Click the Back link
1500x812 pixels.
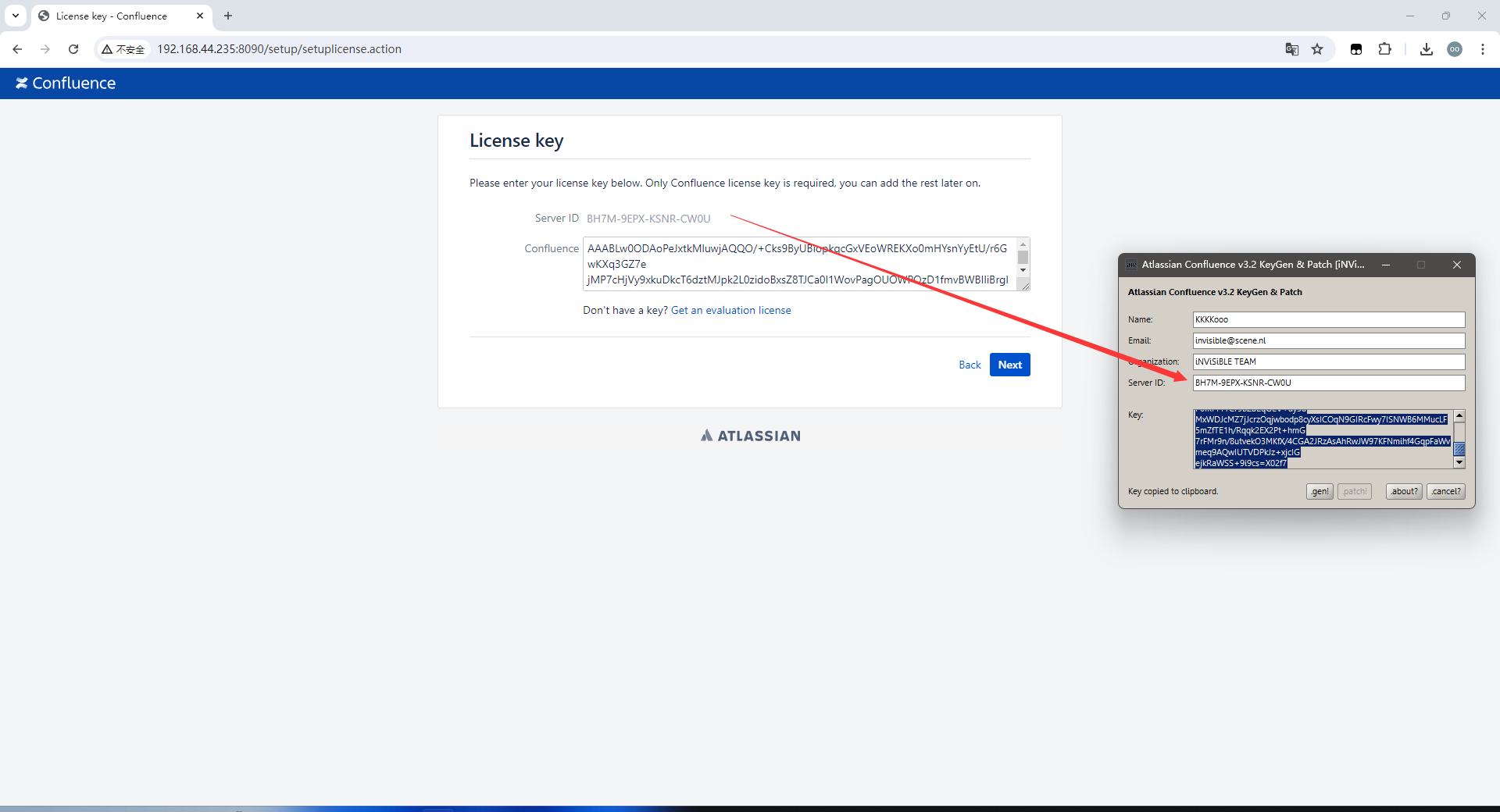coord(970,365)
